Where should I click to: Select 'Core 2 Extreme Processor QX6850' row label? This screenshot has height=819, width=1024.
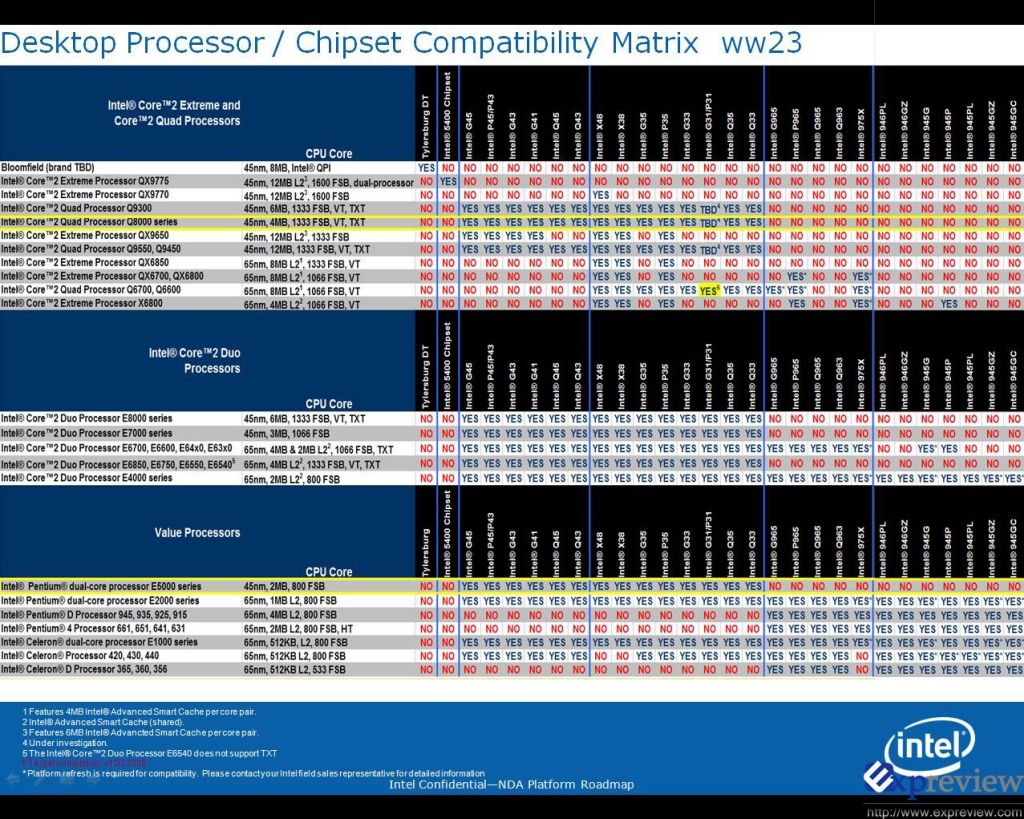tap(85, 263)
